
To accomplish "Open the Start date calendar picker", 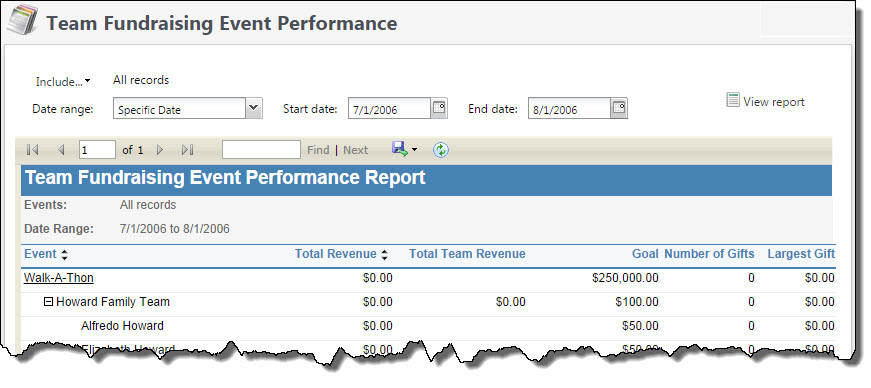I will click(439, 107).
